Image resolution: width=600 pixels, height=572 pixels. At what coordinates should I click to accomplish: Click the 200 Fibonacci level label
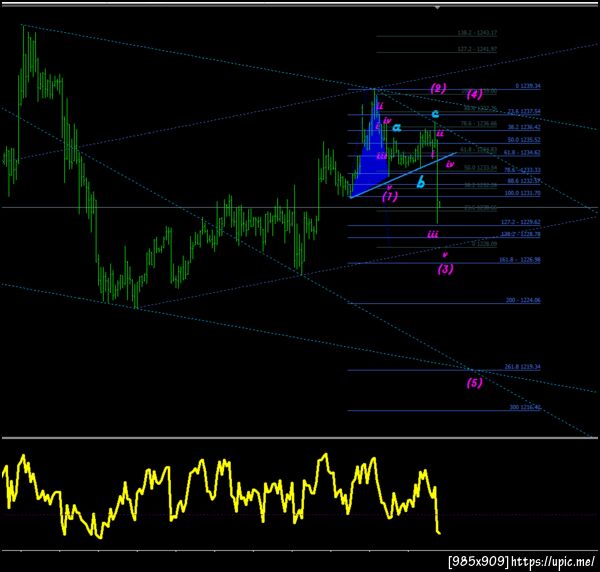click(523, 300)
